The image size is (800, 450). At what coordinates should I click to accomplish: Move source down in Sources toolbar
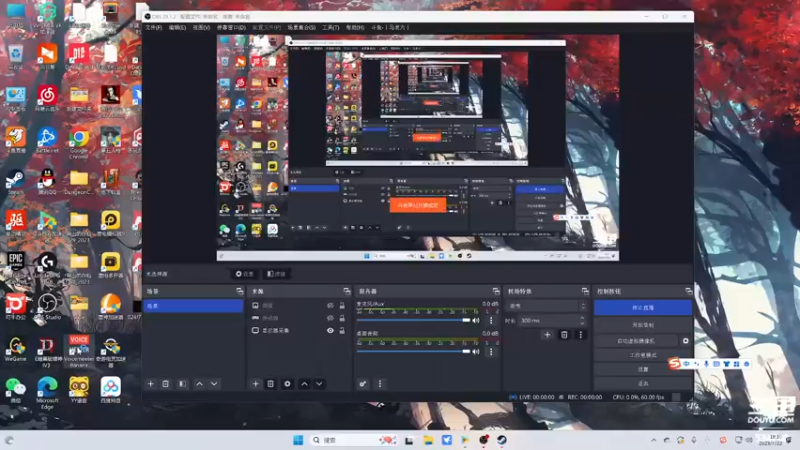[319, 384]
